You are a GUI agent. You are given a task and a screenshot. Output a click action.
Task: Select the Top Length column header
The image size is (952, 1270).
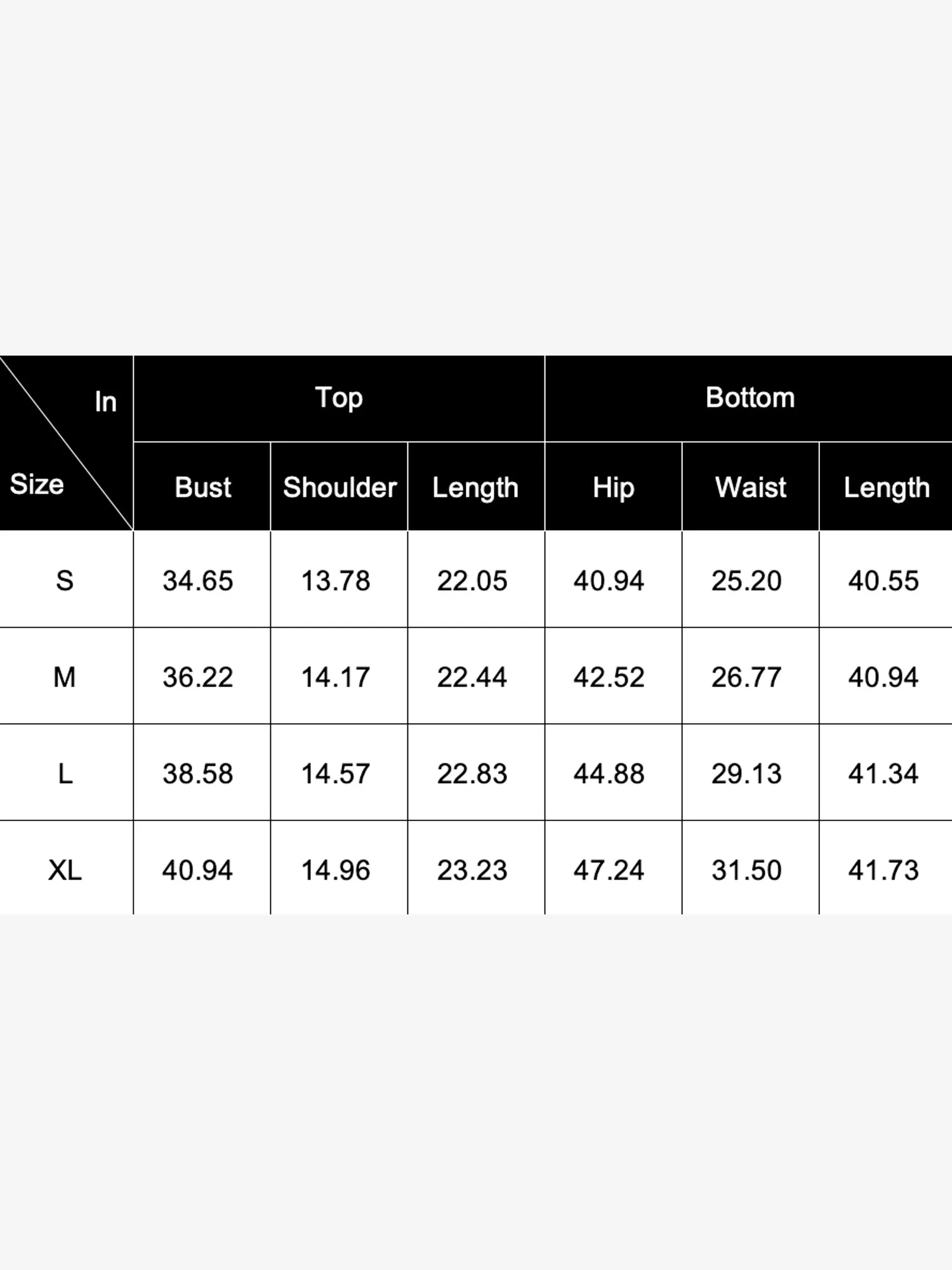[x=476, y=487]
